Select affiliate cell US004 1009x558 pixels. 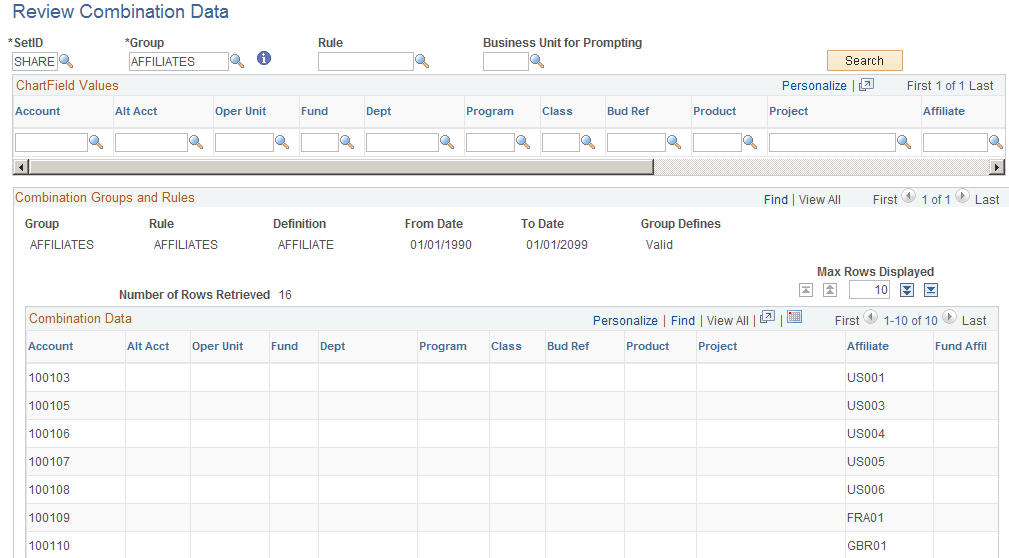[x=866, y=434]
